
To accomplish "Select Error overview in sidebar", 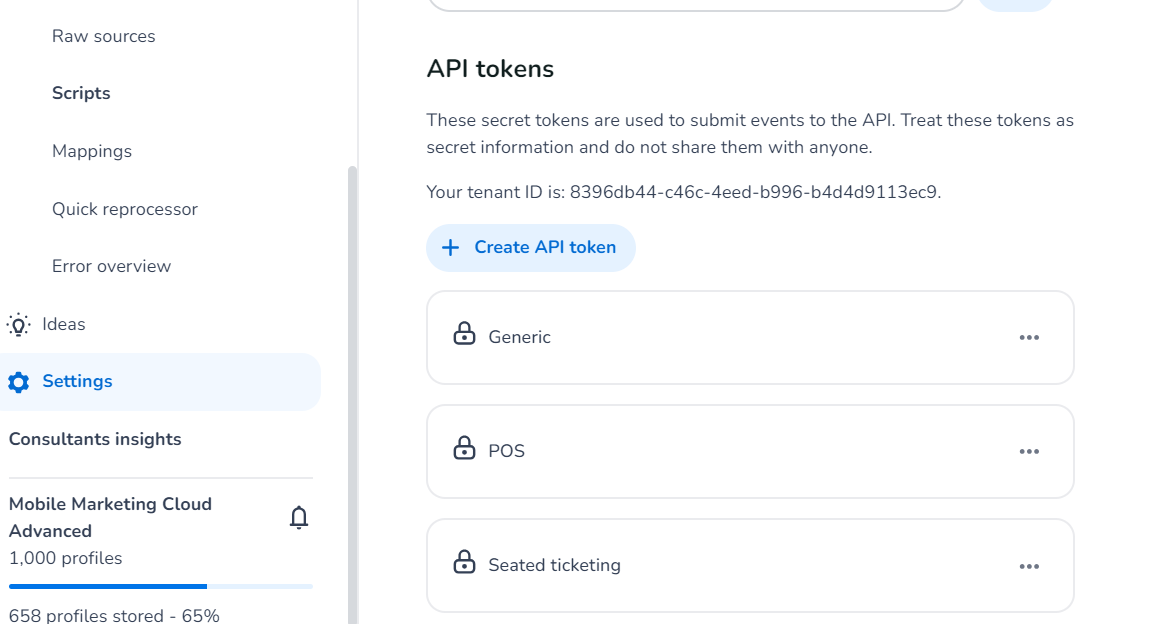I will coord(111,266).
